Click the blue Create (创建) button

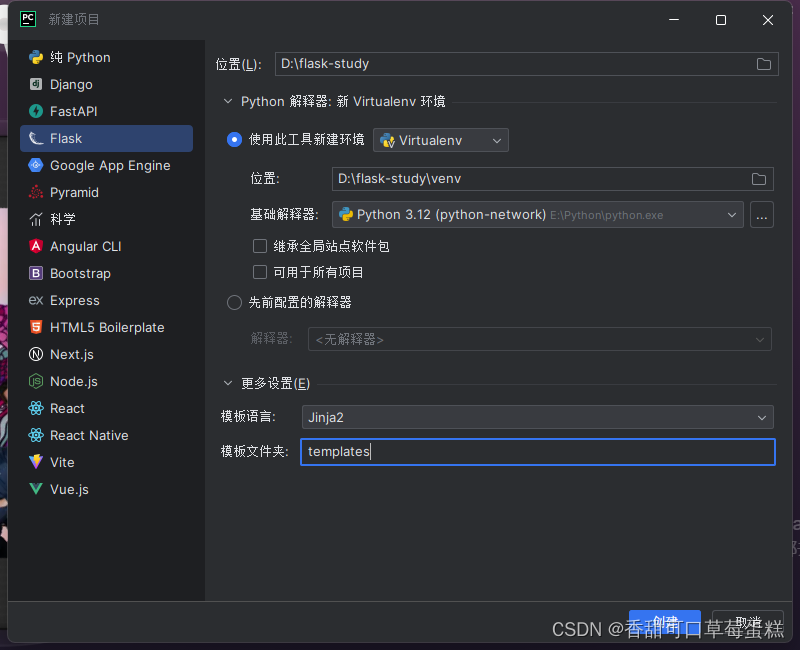664,622
